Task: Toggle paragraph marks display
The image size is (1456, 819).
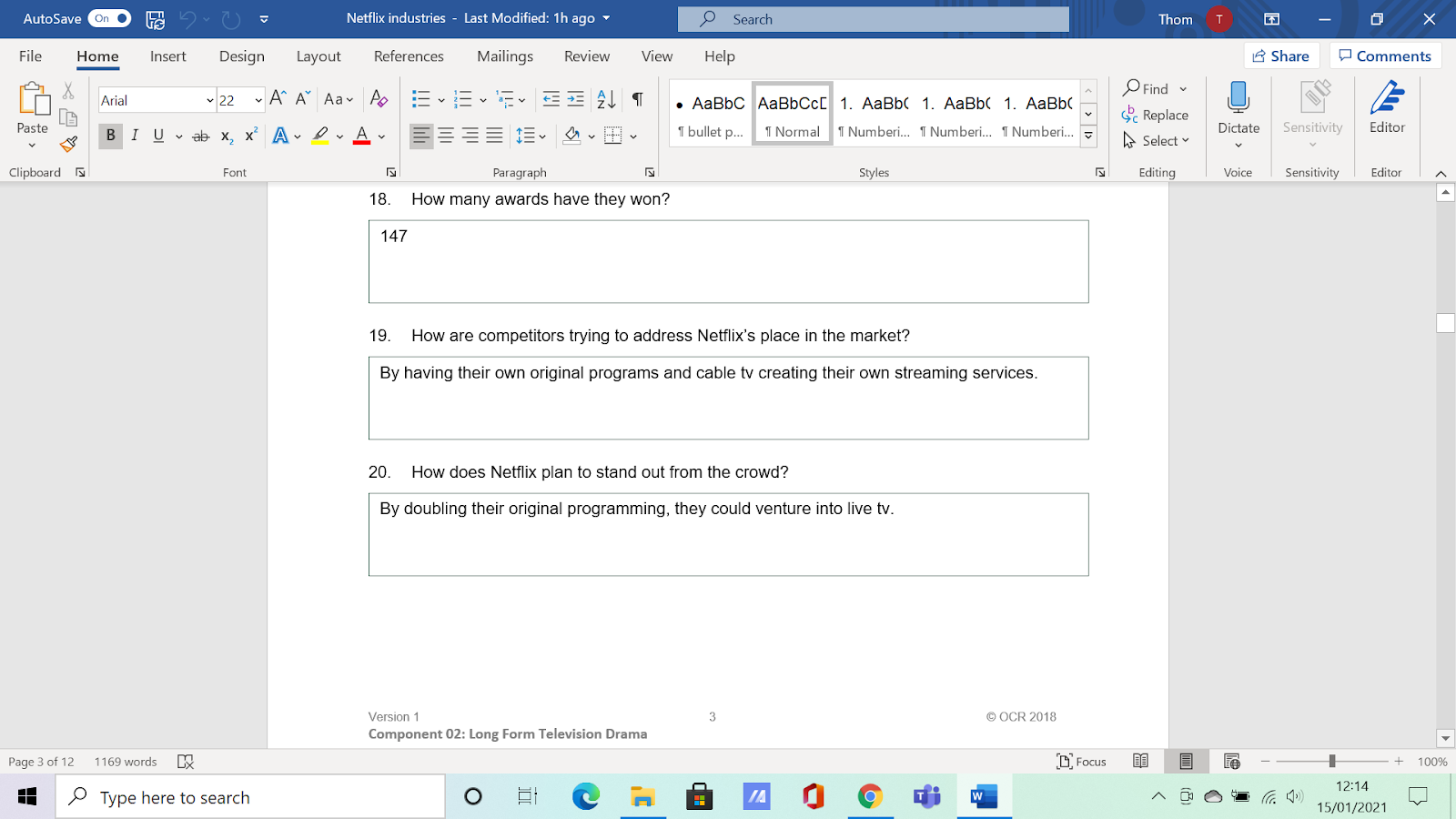Action: (638, 99)
